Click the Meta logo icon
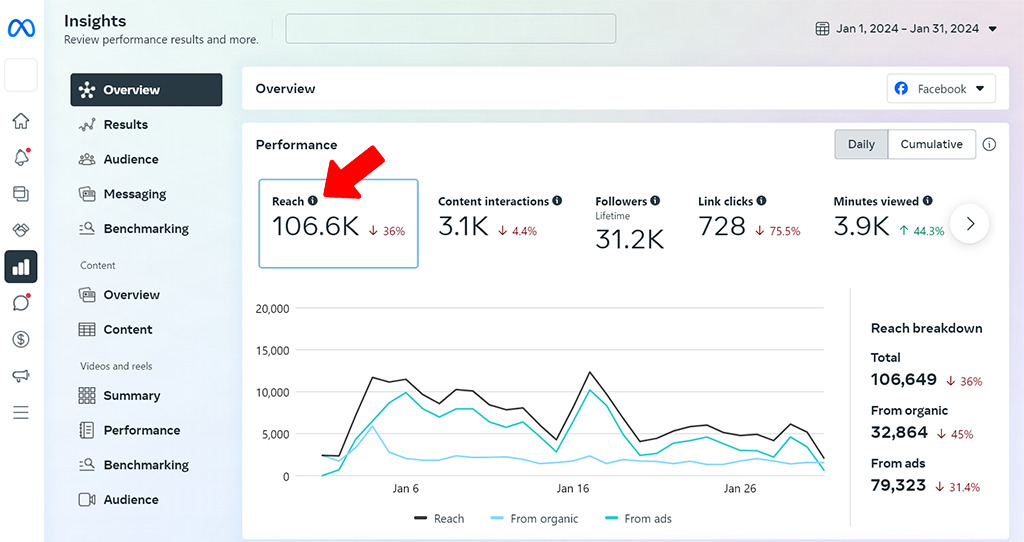The image size is (1024, 542). [x=21, y=29]
